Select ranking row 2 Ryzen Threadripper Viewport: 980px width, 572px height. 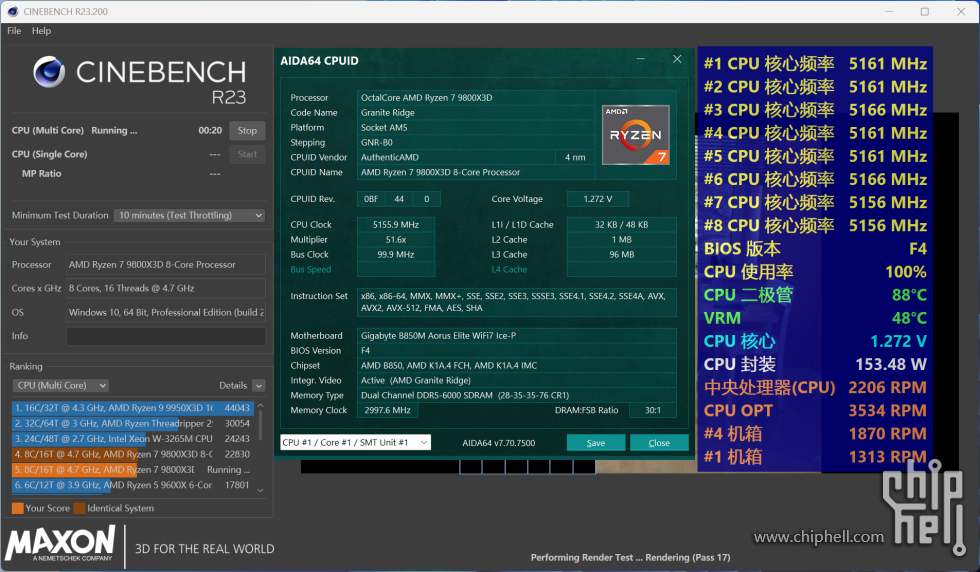pyautogui.click(x=132, y=423)
